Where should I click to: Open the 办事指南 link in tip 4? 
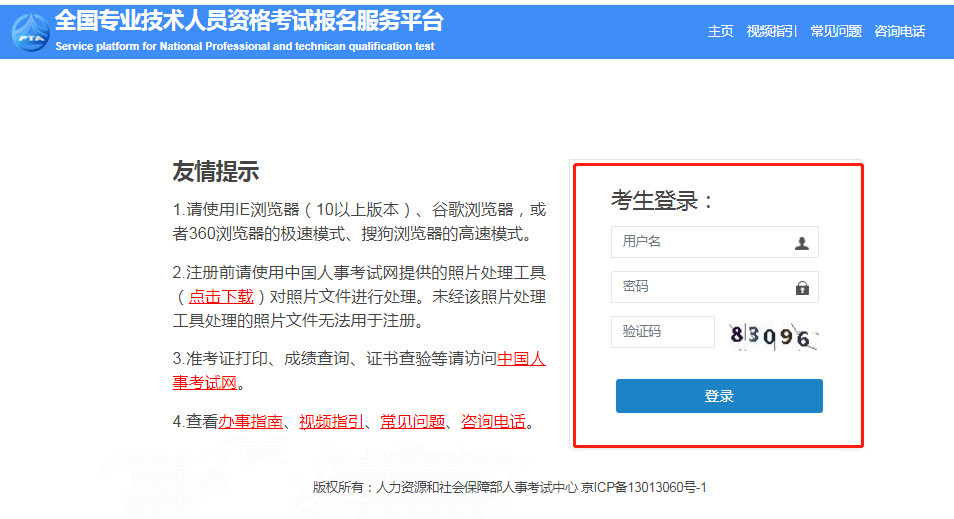(x=250, y=421)
